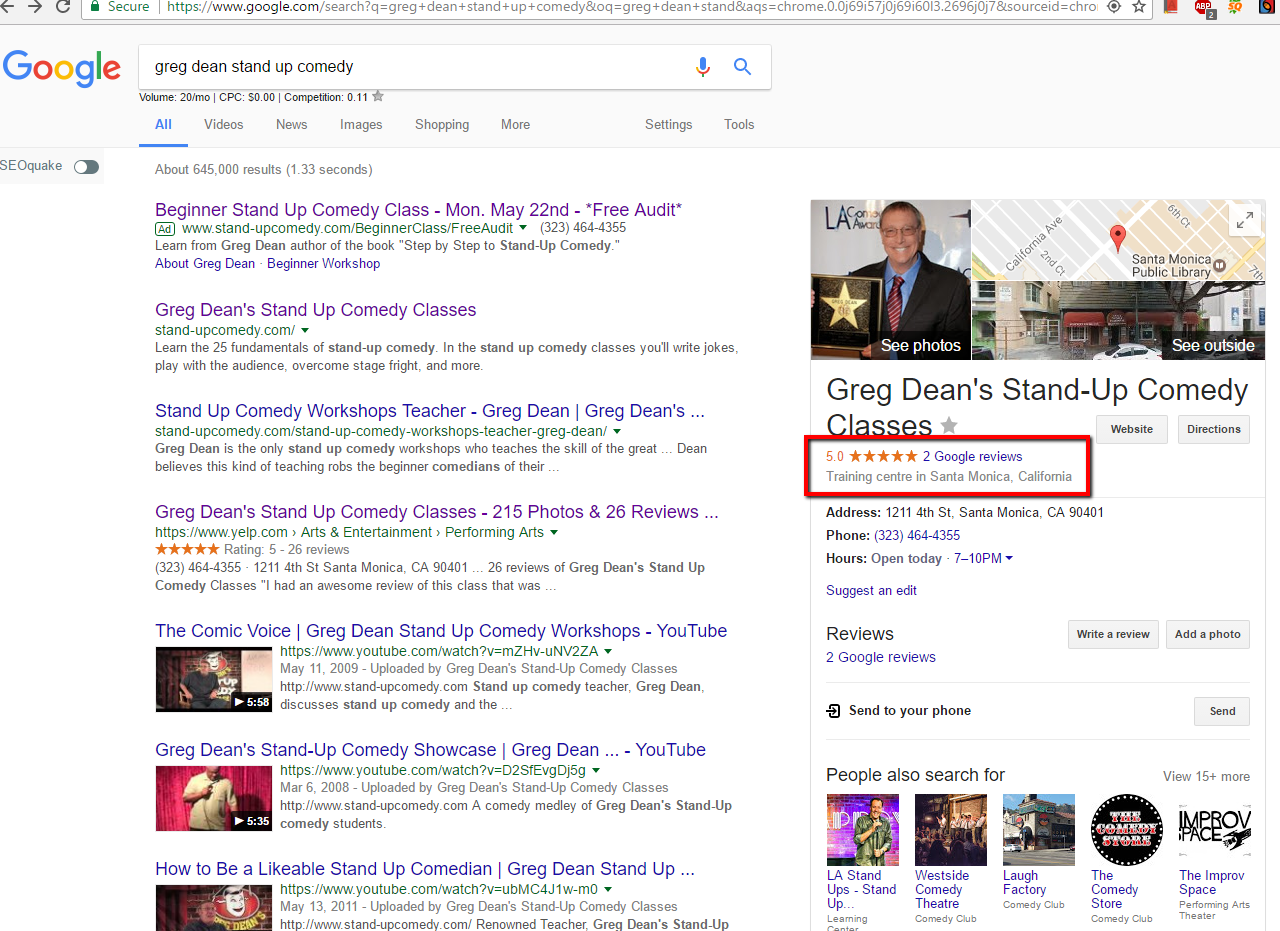Open Suggest an edit link
The image size is (1280, 931).
coord(871,590)
